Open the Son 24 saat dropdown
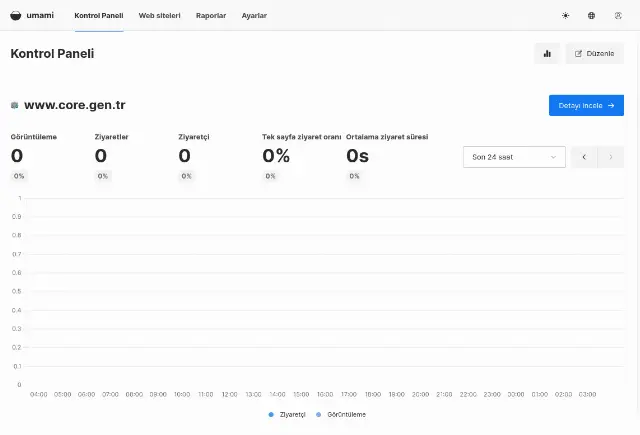The height and width of the screenshot is (435, 640). (514, 157)
